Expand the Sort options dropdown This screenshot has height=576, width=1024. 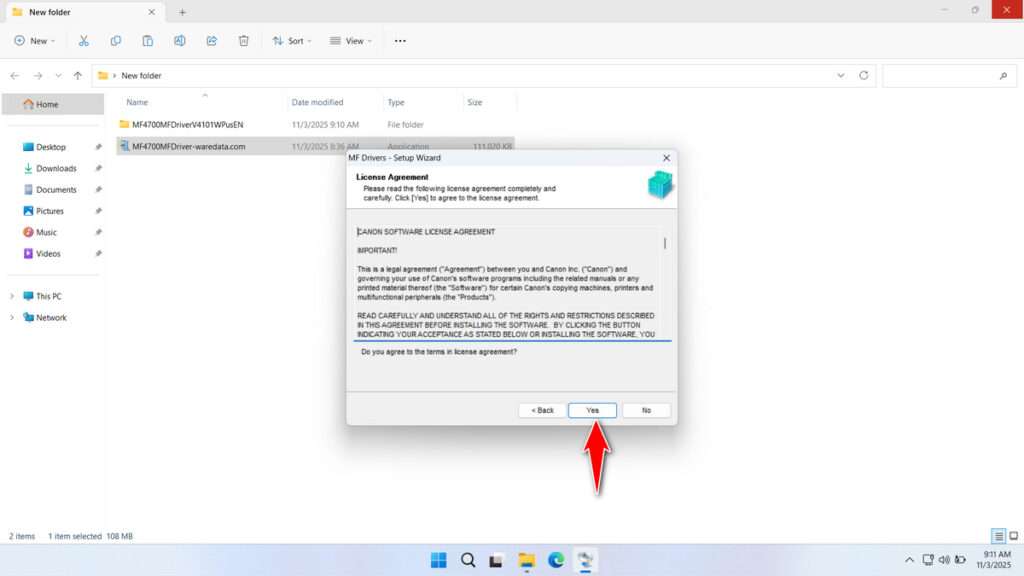click(x=291, y=40)
